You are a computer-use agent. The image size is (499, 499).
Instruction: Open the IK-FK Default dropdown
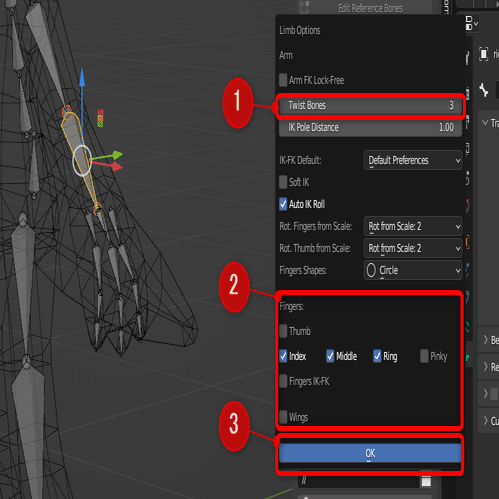click(x=413, y=160)
